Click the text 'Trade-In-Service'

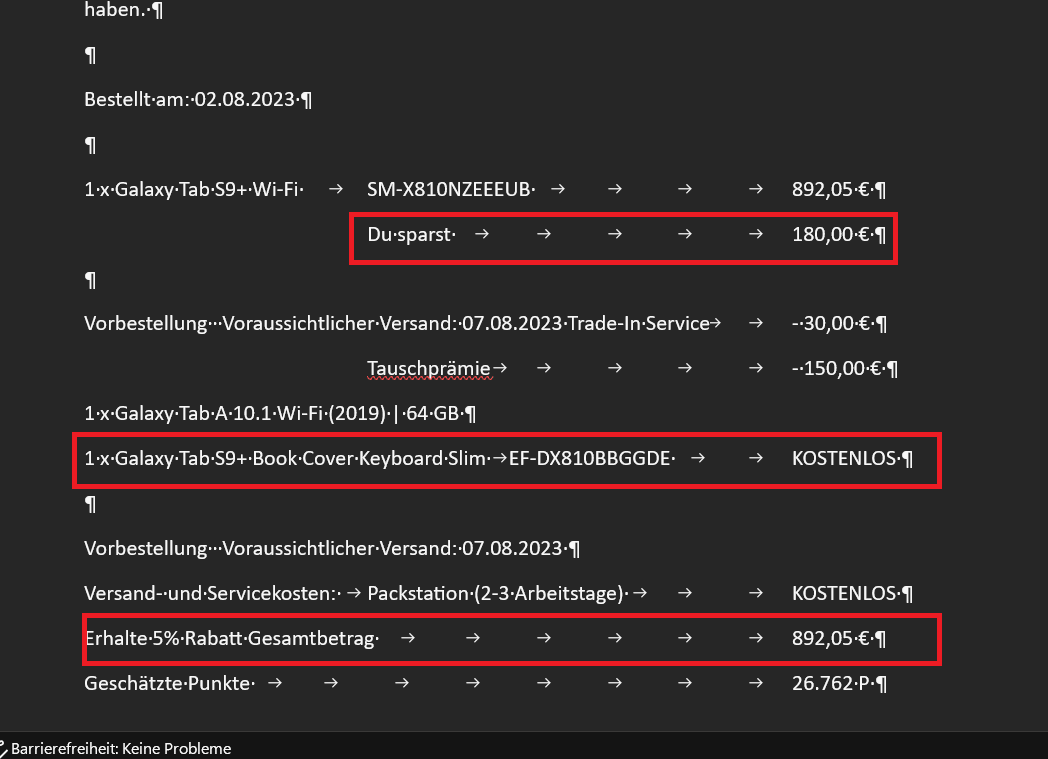(638, 323)
